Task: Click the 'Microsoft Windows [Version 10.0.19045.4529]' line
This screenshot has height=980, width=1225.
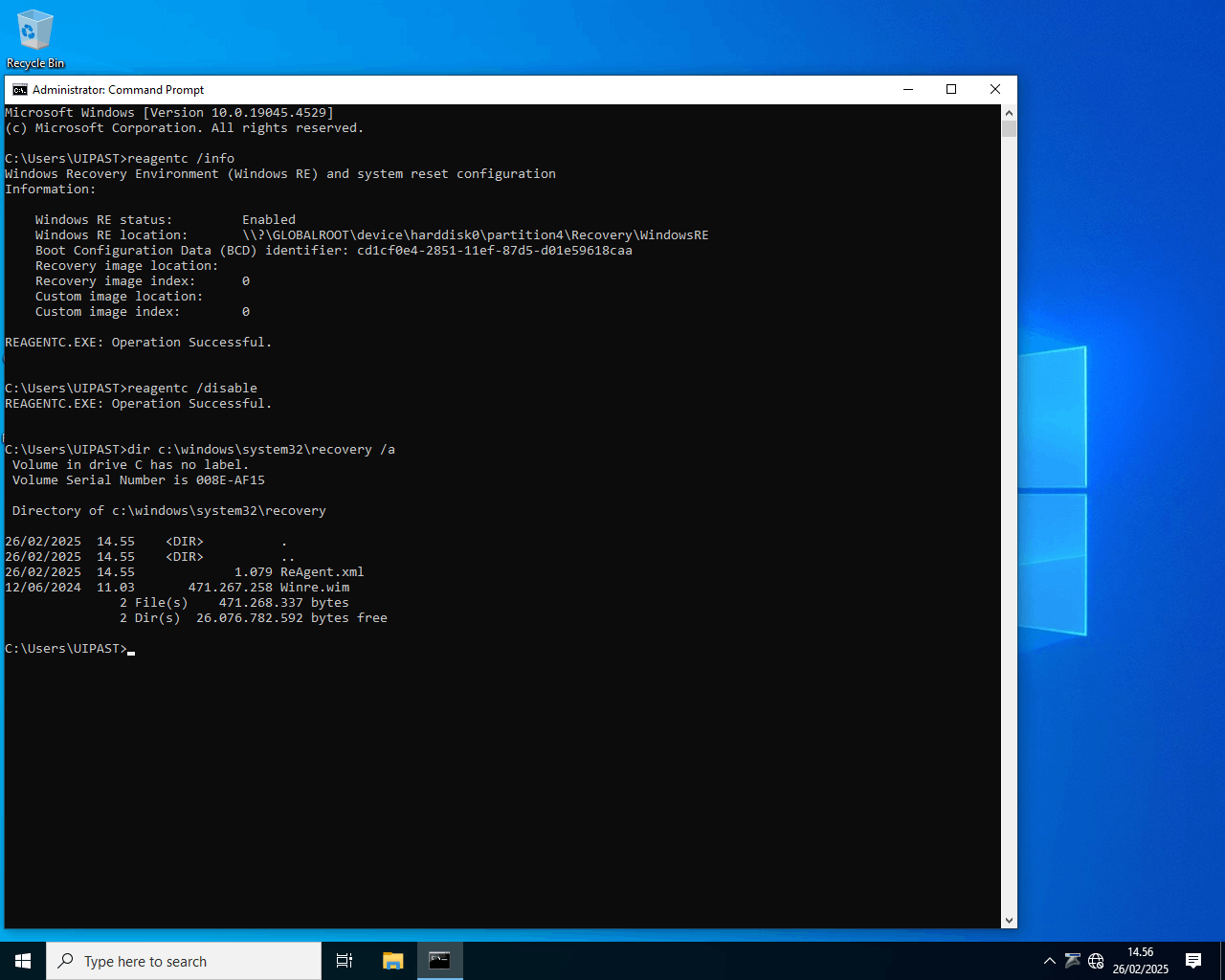Action: click(169, 112)
